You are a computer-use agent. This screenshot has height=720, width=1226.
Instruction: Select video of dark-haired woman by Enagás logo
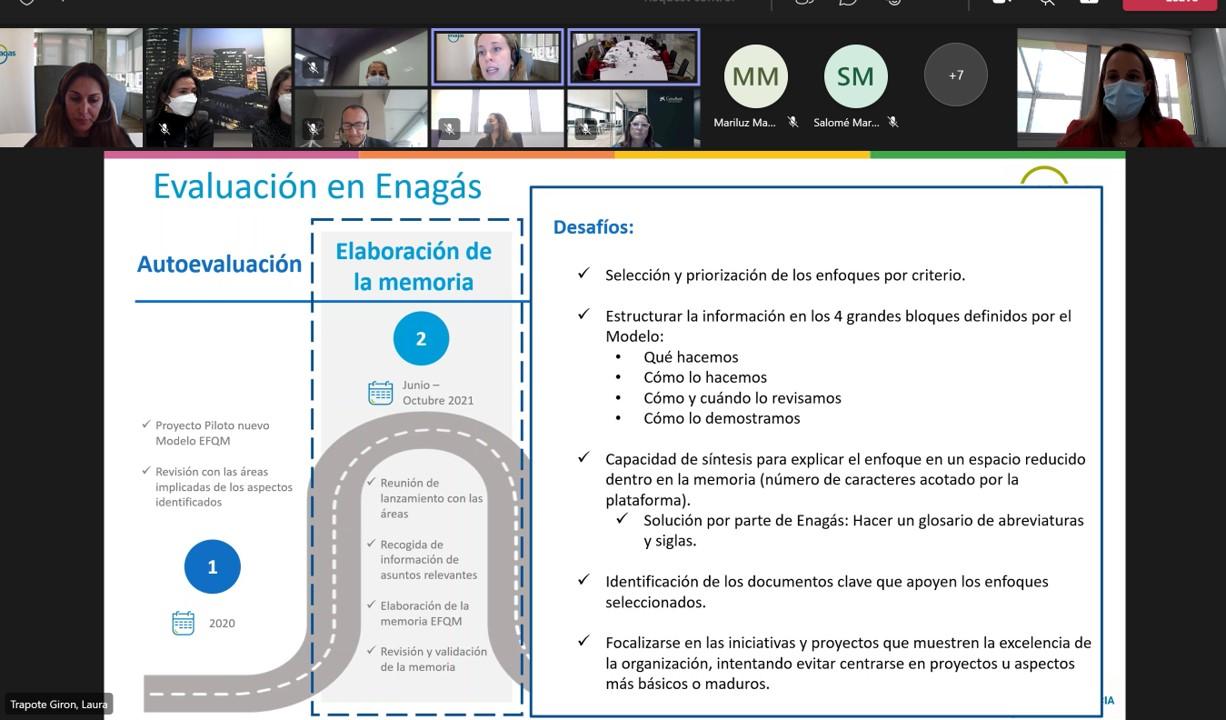pos(71,88)
